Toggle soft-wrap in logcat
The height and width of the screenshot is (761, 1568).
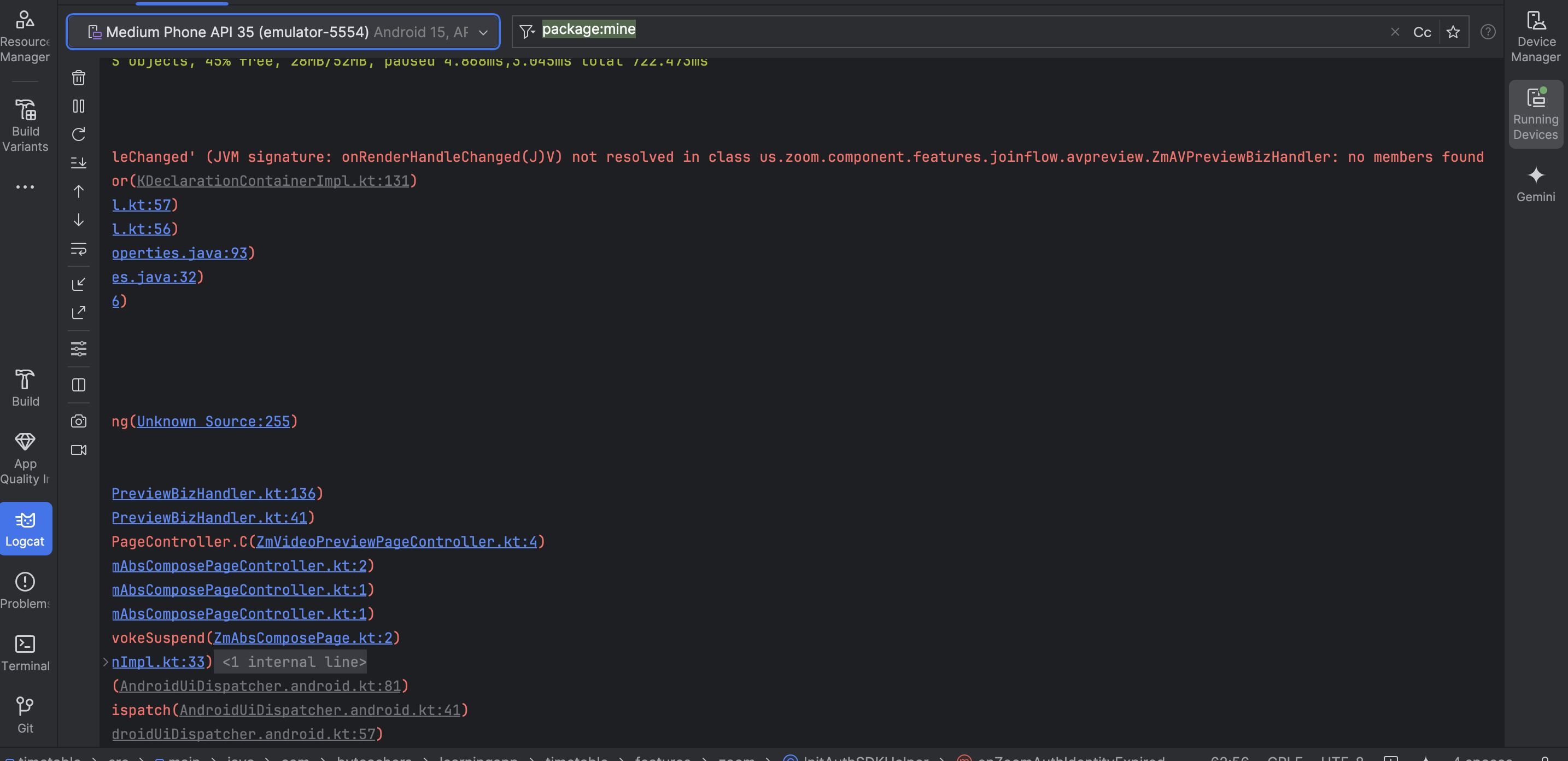pyautogui.click(x=79, y=248)
